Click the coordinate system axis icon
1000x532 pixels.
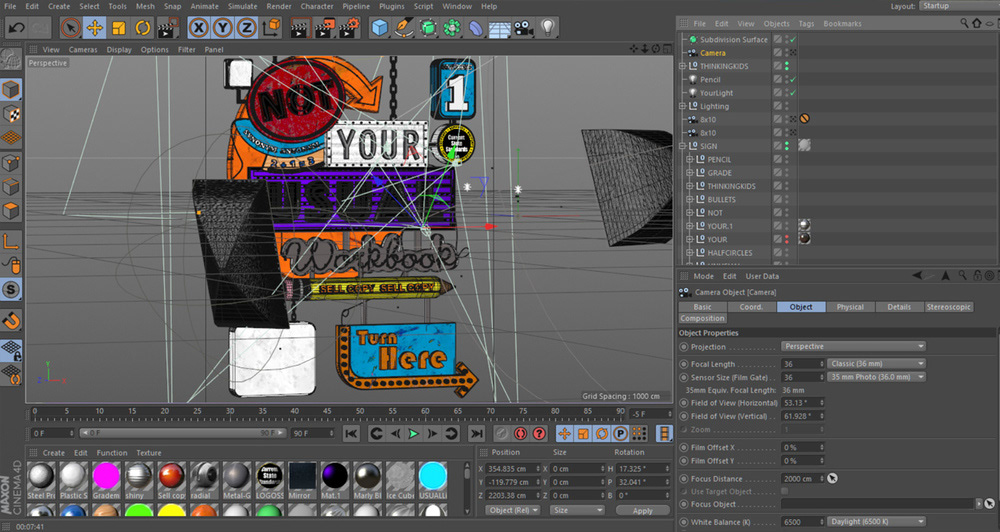coord(272,28)
